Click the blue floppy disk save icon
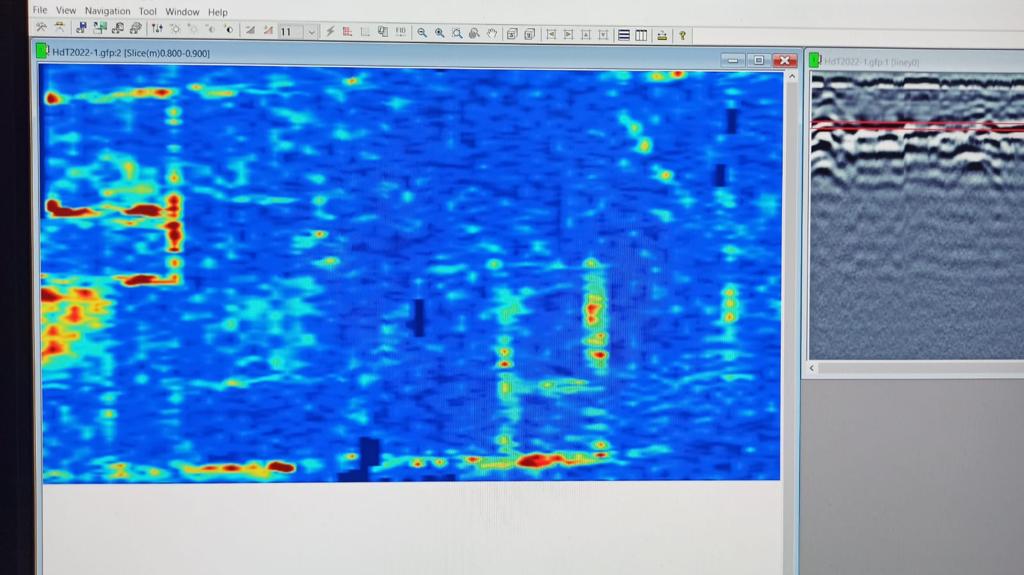Image resolution: width=1024 pixels, height=575 pixels. click(x=81, y=28)
